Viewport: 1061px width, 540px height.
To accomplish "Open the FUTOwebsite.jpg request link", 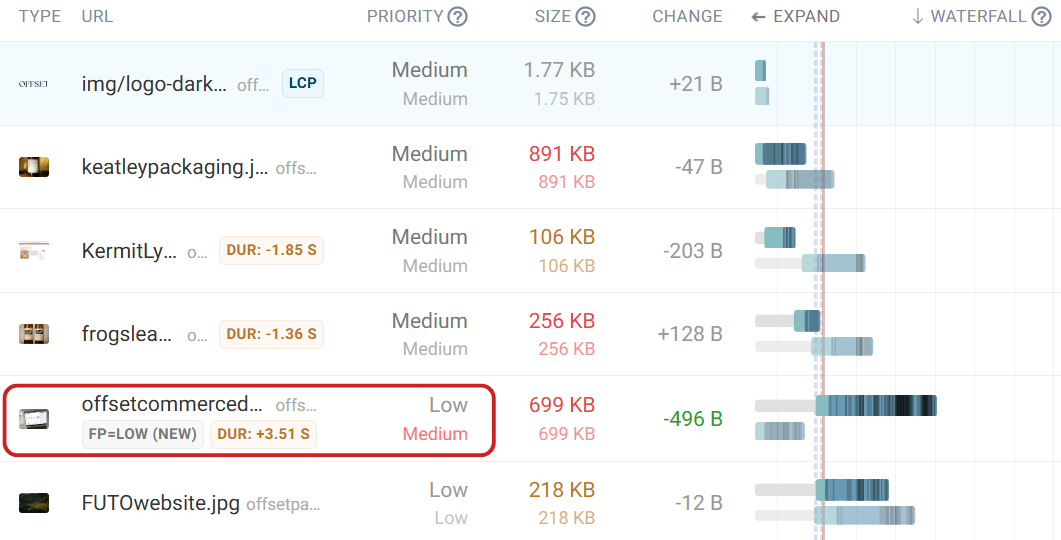I will pos(160,503).
